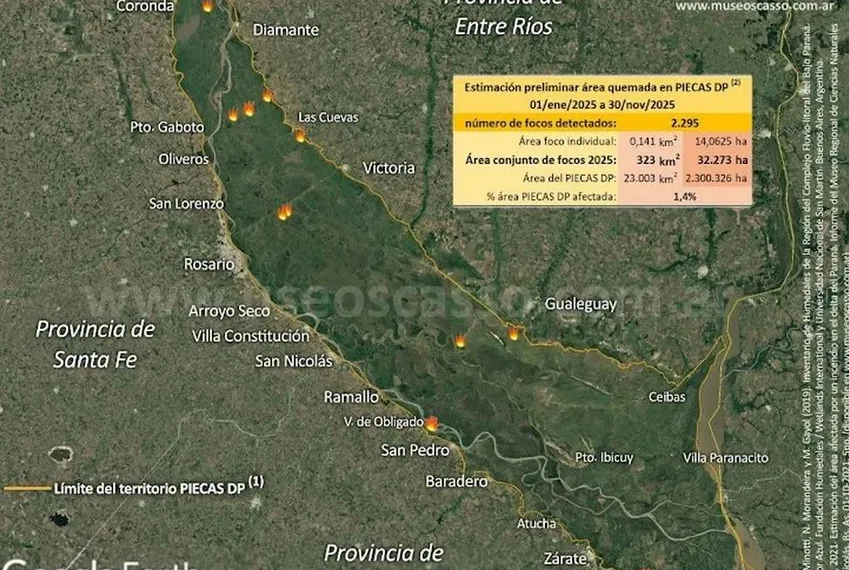Click the 'Atucha' label
849x570 pixels.
pos(536,523)
